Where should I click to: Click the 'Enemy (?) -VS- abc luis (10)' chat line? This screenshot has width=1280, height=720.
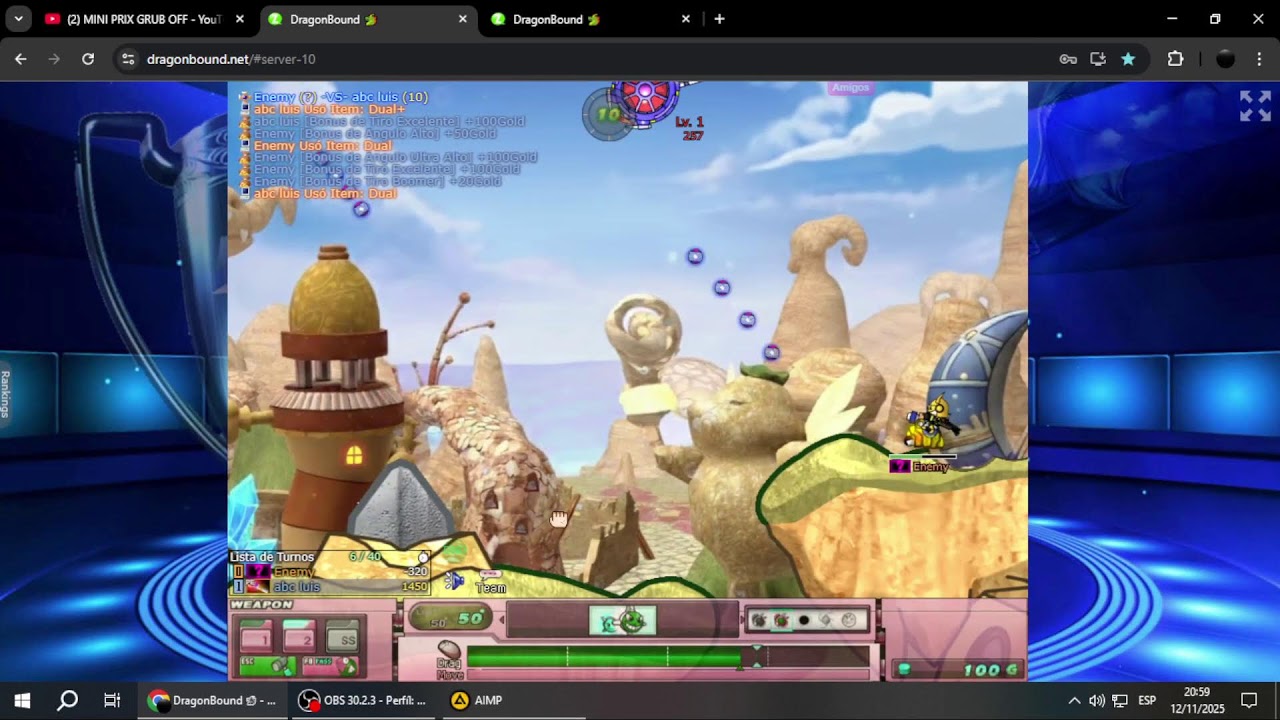point(340,97)
